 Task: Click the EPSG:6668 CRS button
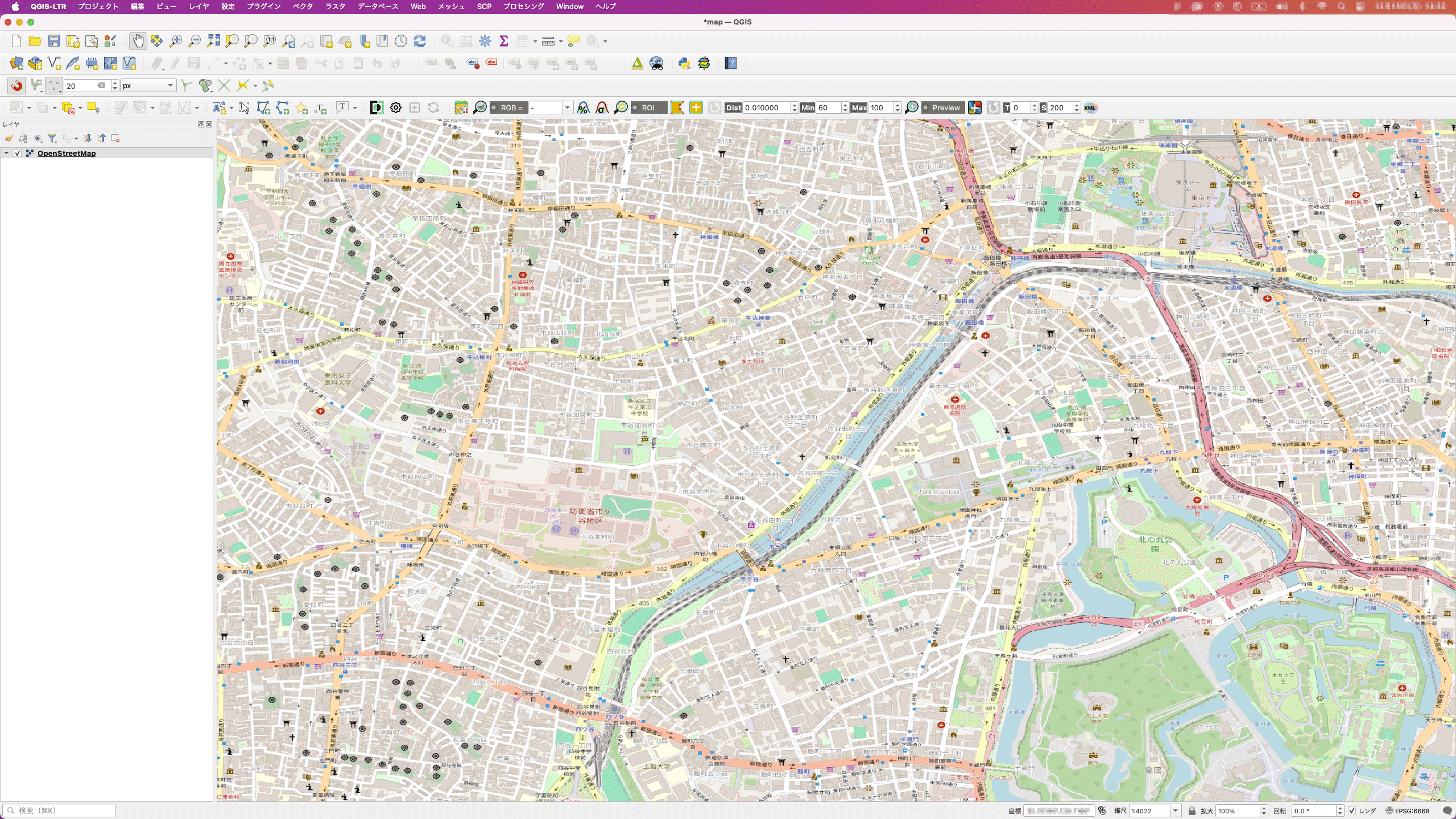point(1407,810)
